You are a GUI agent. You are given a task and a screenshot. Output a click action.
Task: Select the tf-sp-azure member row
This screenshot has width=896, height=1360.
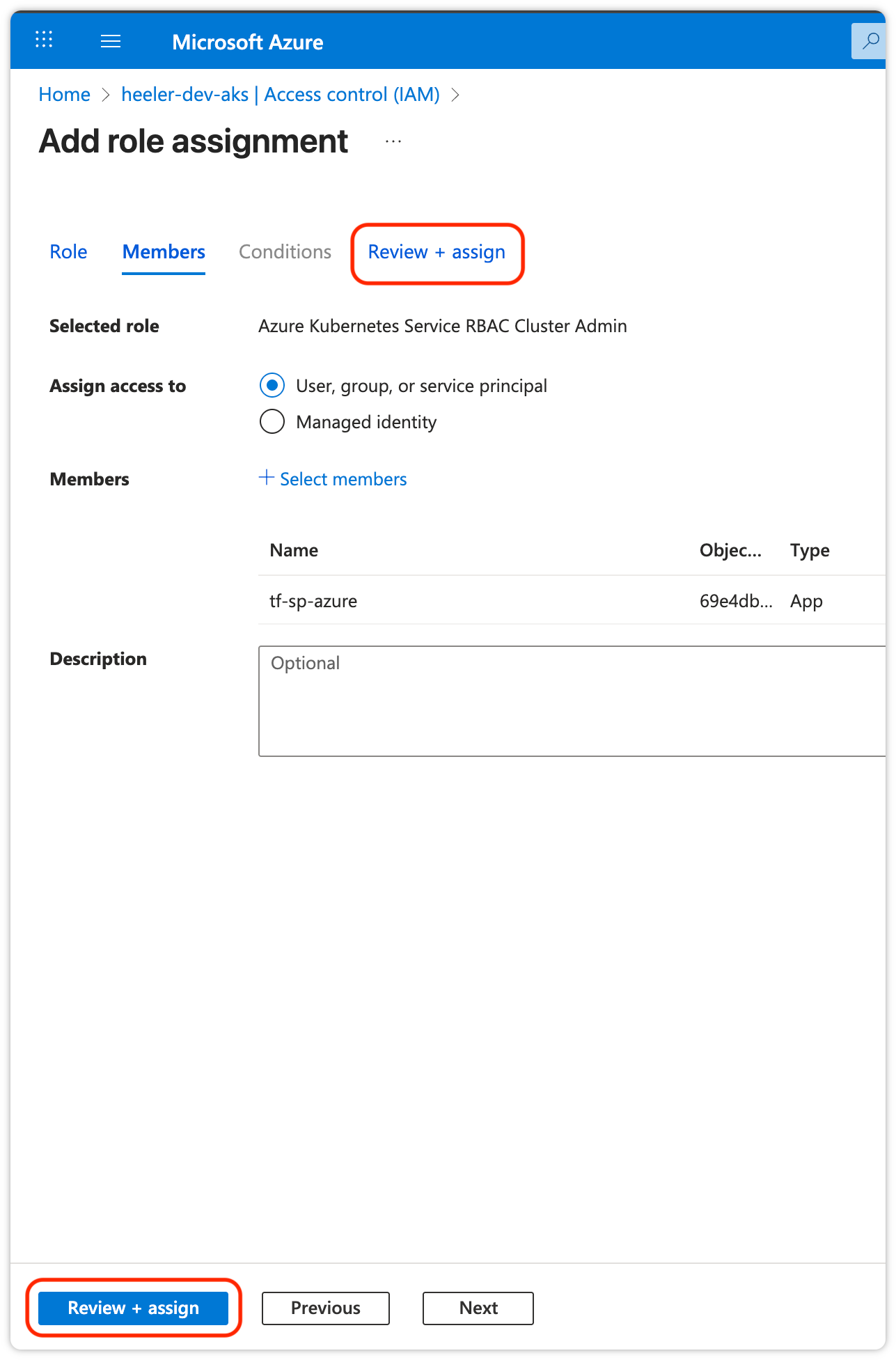pos(313,601)
